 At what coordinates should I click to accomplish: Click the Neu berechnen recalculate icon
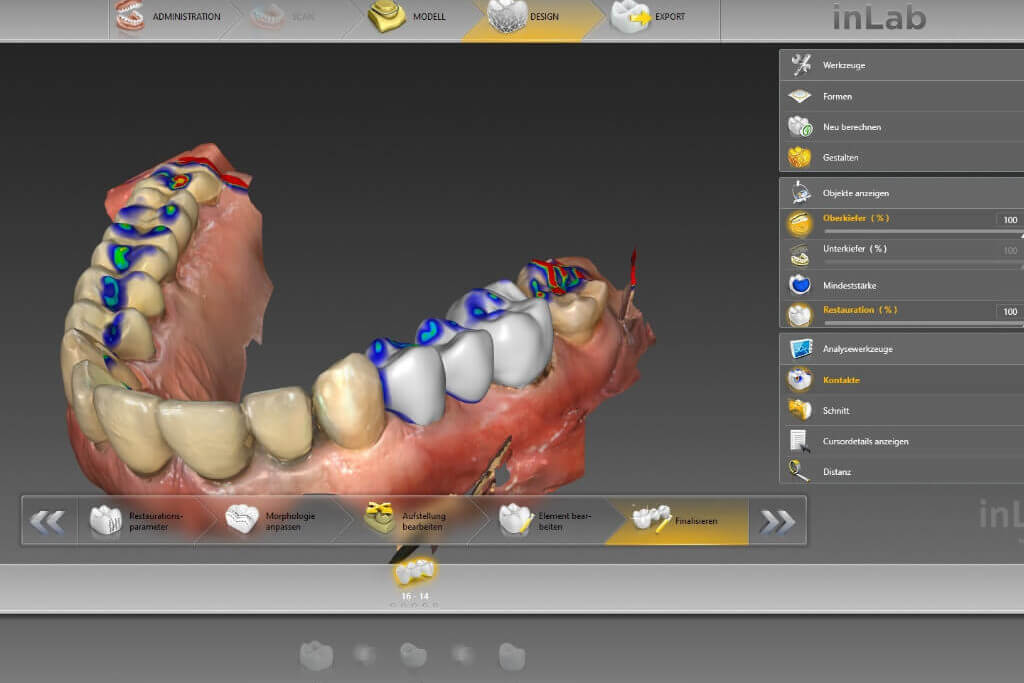[800, 127]
